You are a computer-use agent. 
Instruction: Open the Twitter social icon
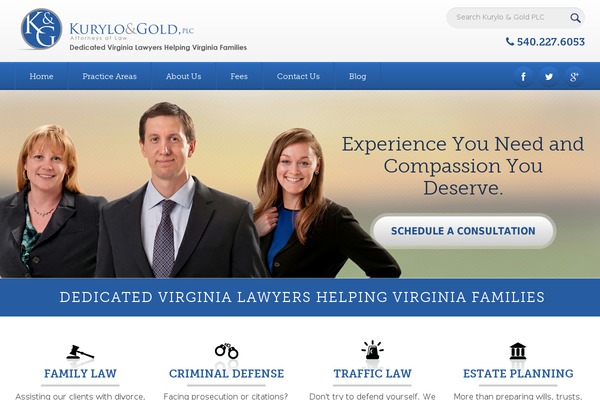[549, 77]
